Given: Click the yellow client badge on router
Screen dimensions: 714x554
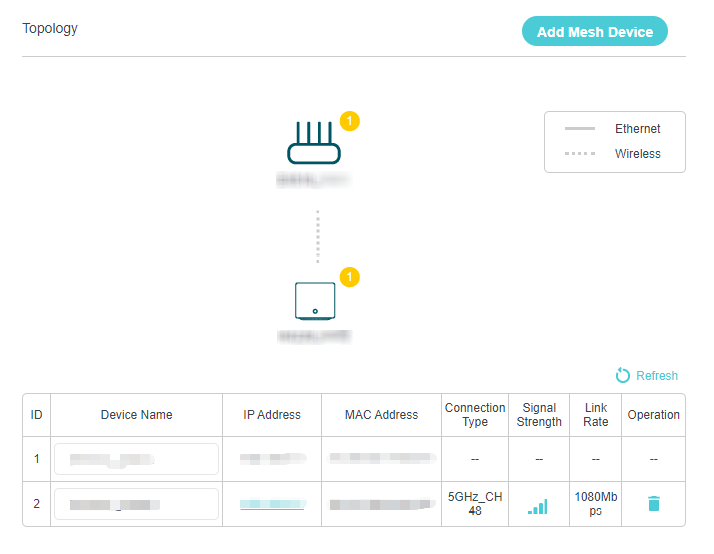Looking at the screenshot, I should [350, 121].
